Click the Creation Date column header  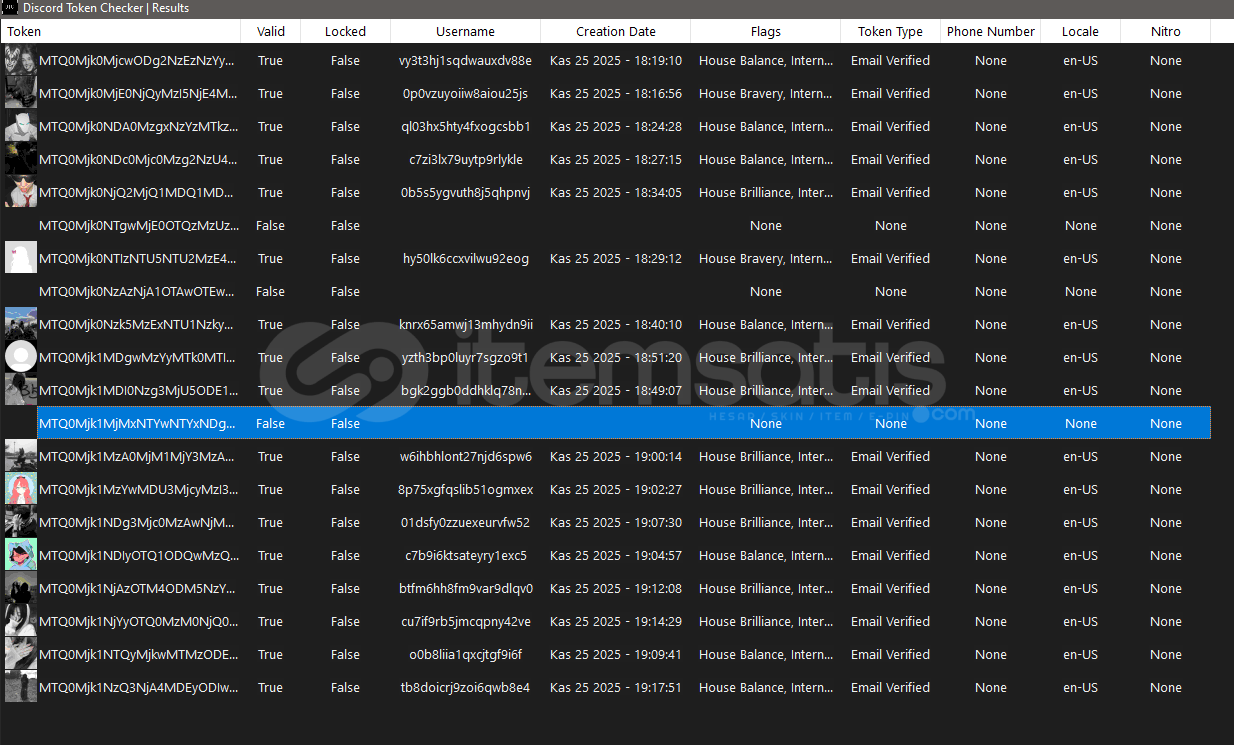click(615, 32)
